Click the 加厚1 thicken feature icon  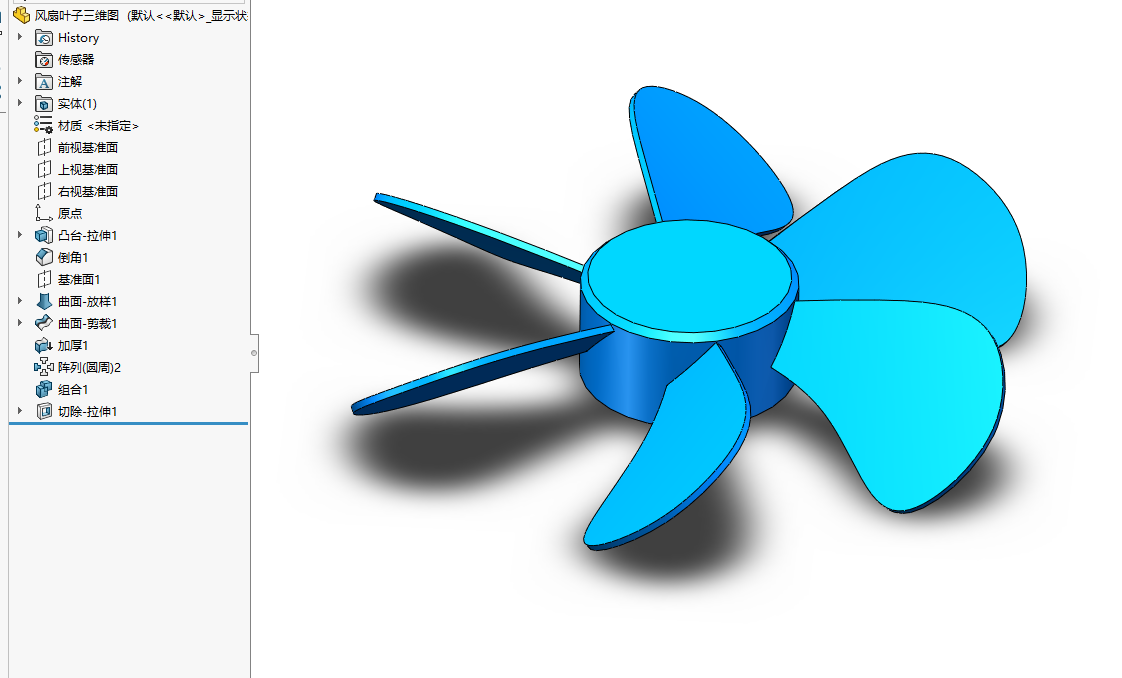[44, 345]
